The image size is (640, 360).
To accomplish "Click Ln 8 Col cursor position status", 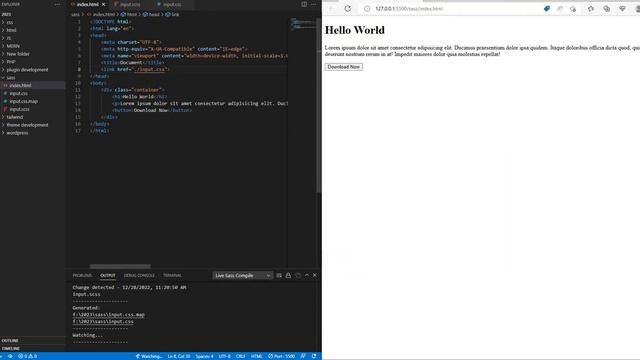I will pyautogui.click(x=179, y=356).
